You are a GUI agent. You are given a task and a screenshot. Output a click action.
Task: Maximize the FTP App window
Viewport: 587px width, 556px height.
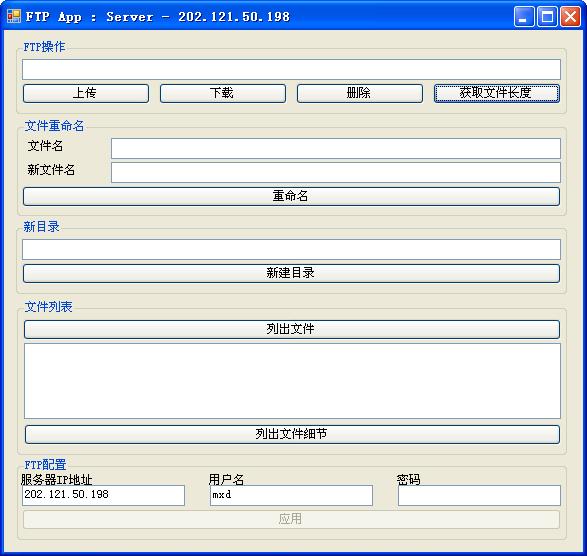547,16
